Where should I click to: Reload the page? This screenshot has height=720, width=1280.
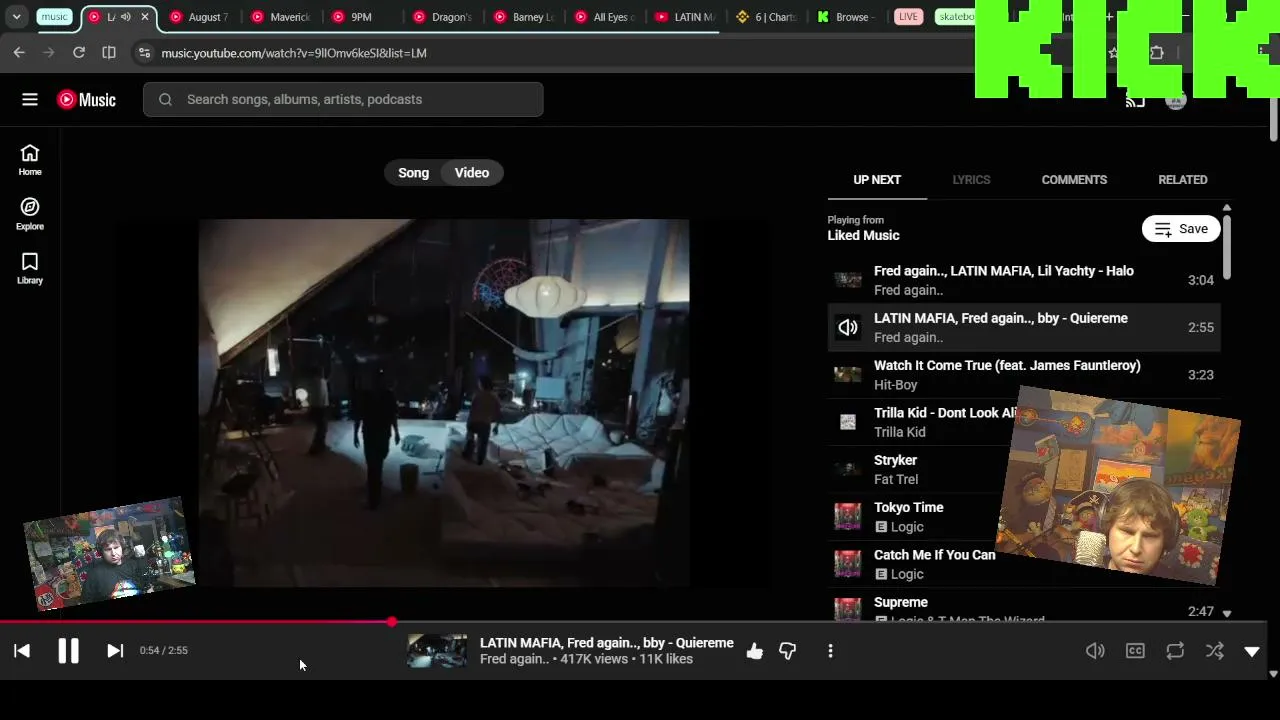[x=79, y=53]
